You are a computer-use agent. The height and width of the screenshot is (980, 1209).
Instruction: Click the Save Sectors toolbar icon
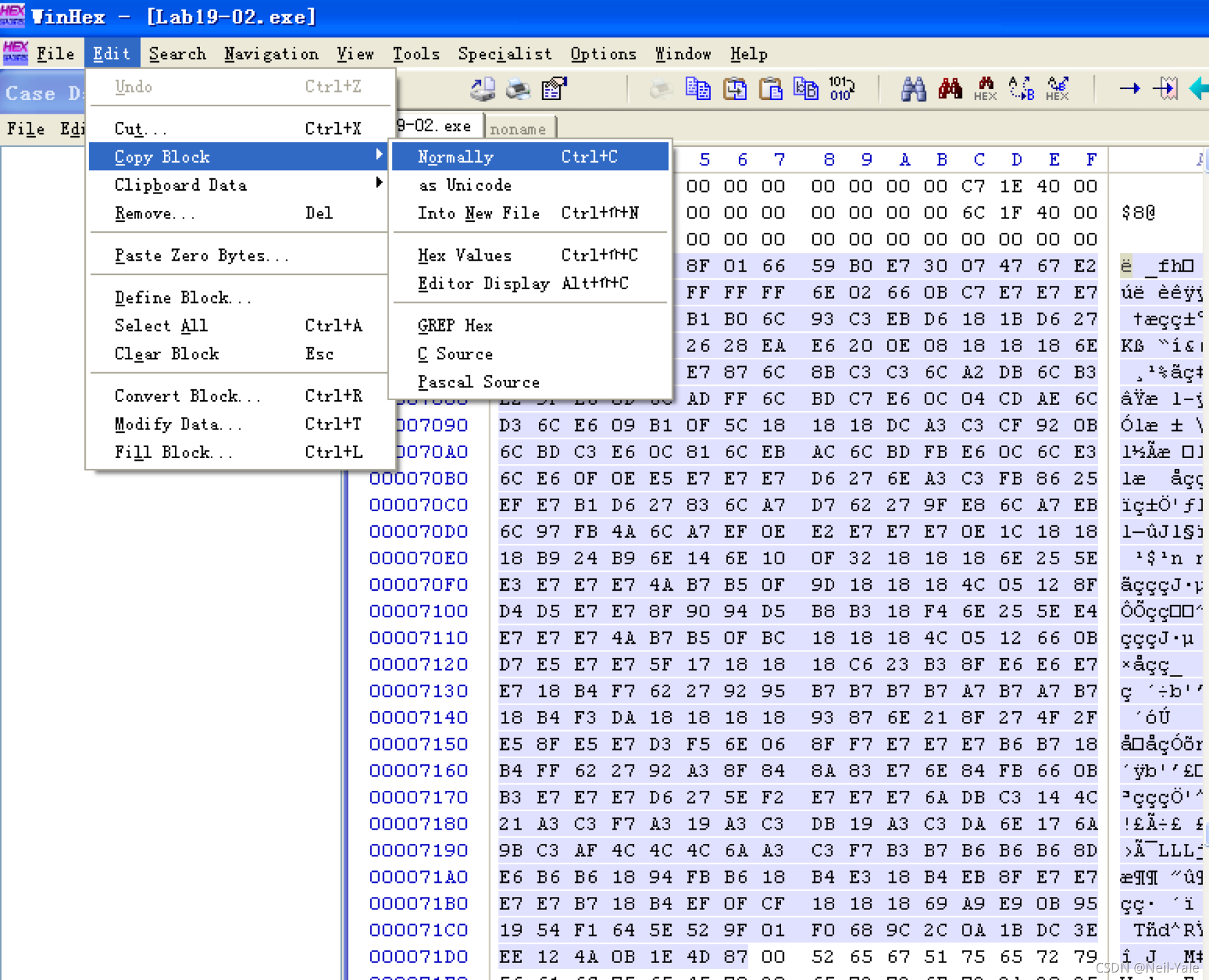tap(482, 89)
